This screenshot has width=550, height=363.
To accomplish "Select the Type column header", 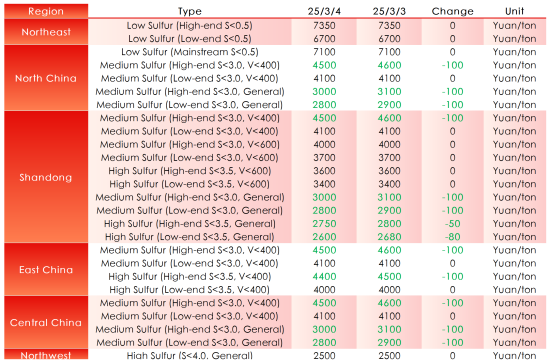I will pyautogui.click(x=189, y=11).
